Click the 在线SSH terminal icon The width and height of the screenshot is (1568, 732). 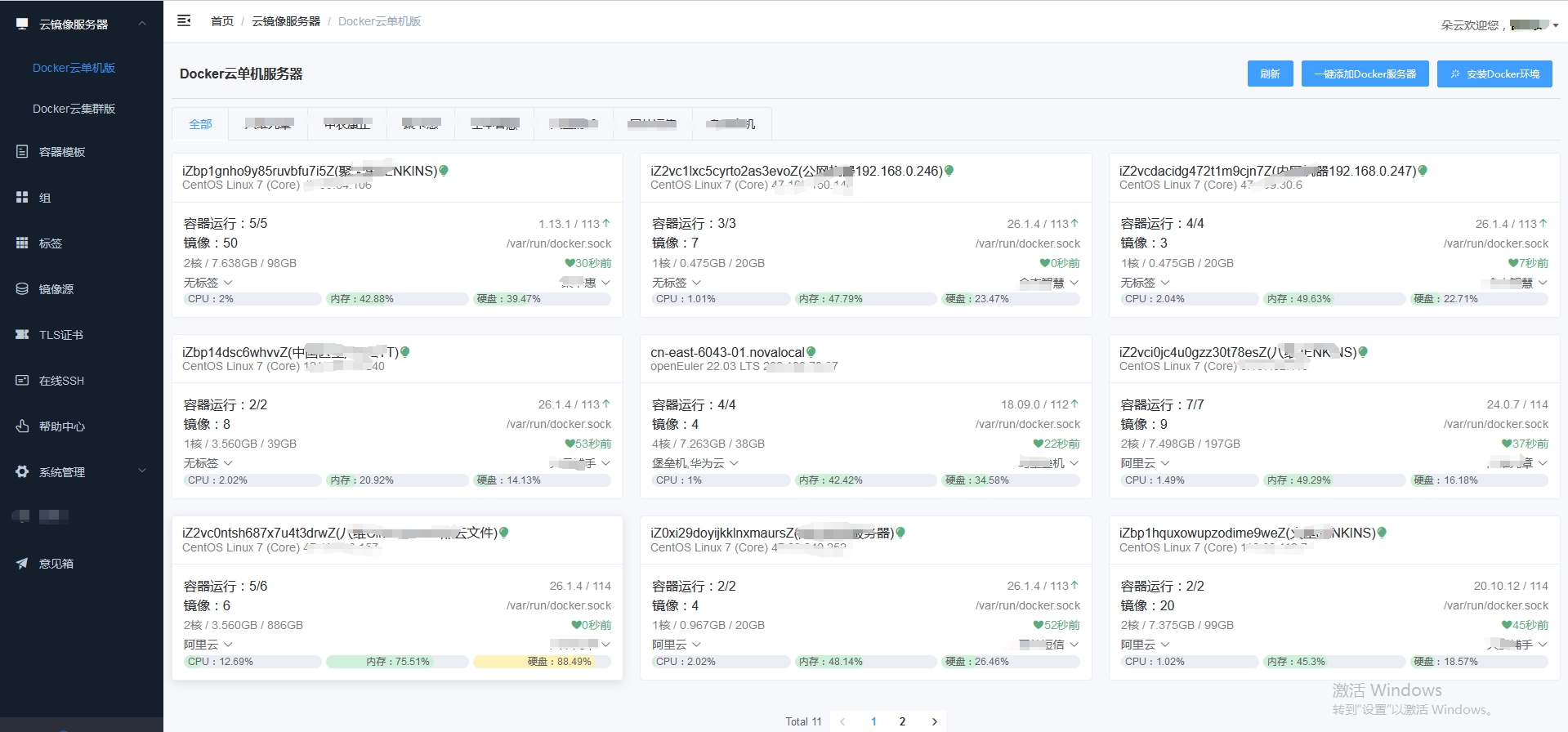22,380
